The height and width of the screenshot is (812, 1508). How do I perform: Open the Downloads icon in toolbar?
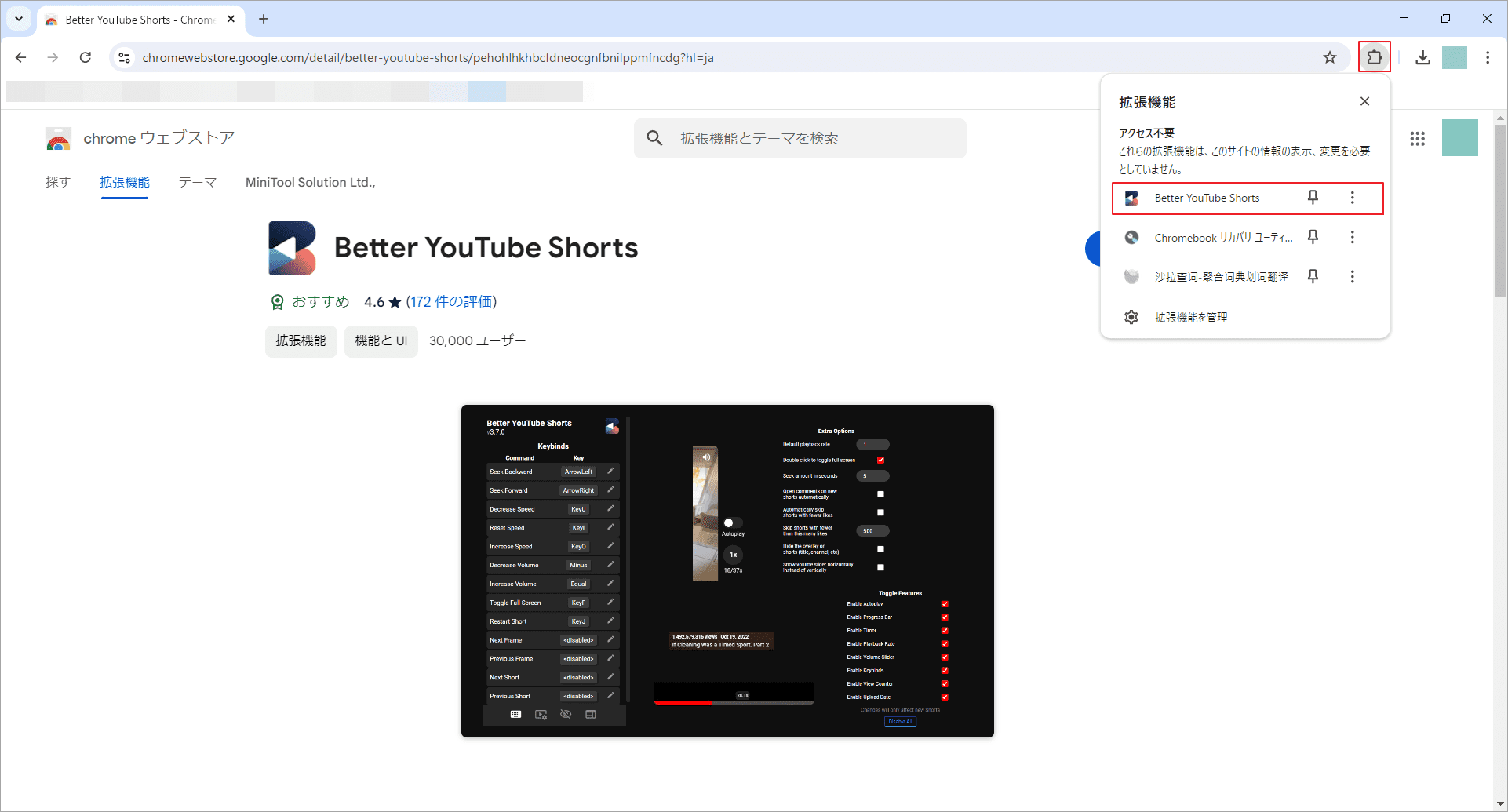[x=1422, y=57]
